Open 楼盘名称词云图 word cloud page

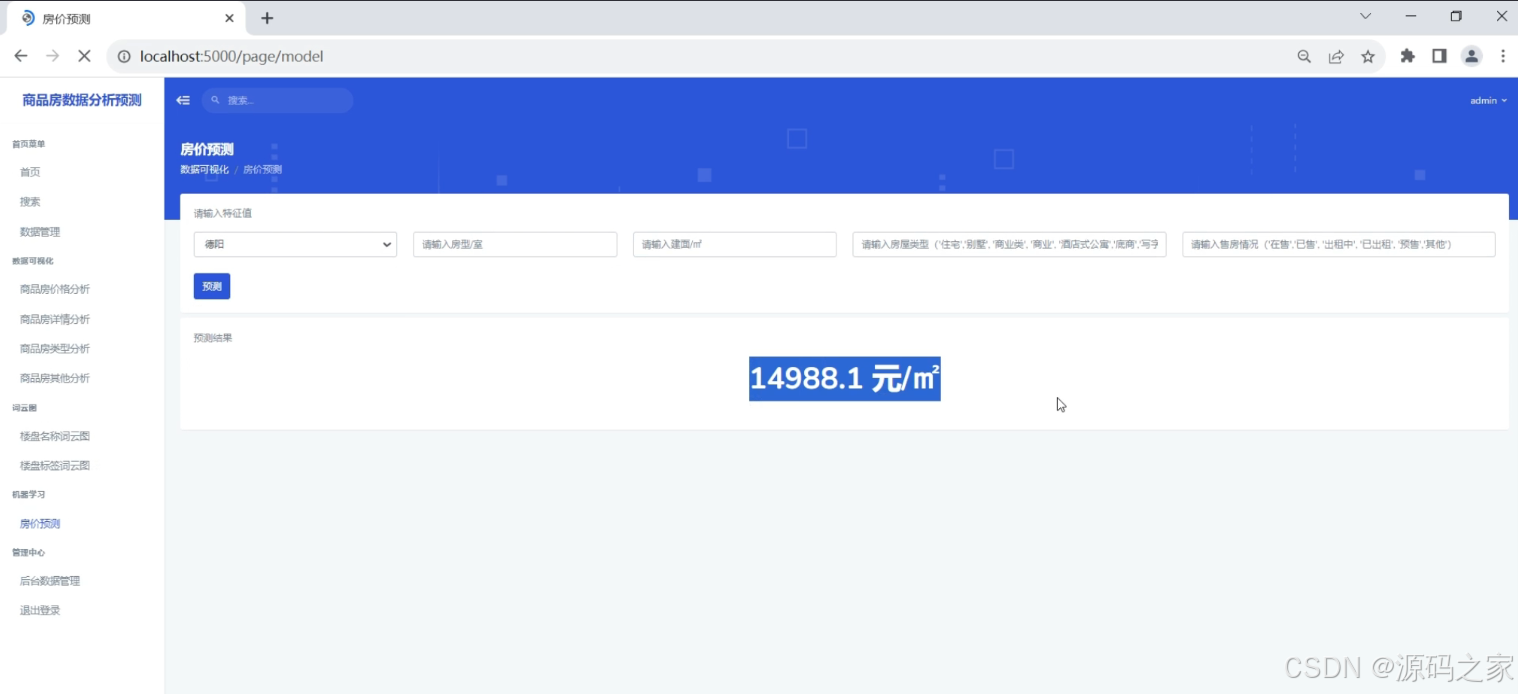point(55,436)
